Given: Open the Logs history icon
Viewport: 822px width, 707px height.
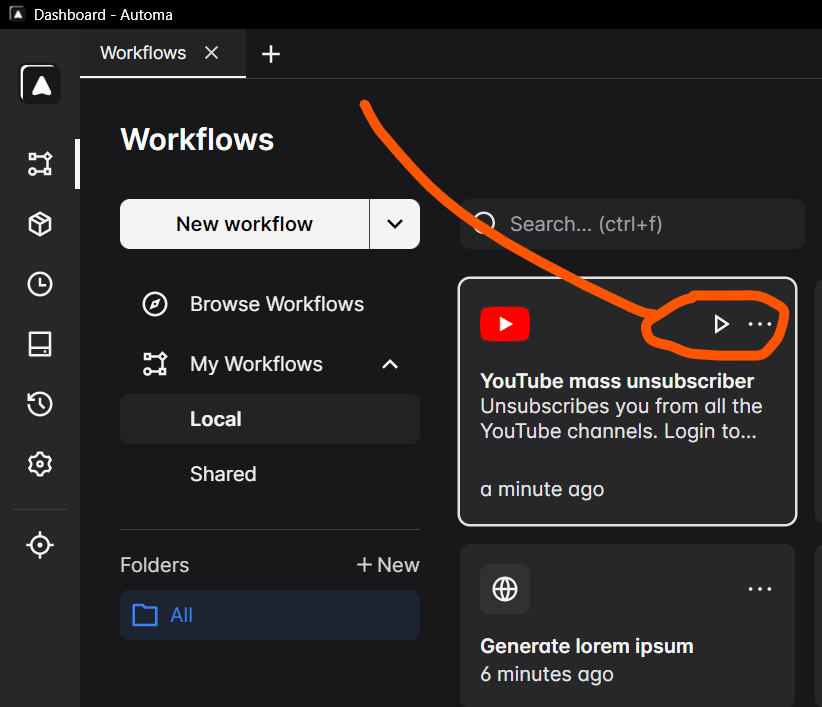Looking at the screenshot, I should (x=40, y=404).
